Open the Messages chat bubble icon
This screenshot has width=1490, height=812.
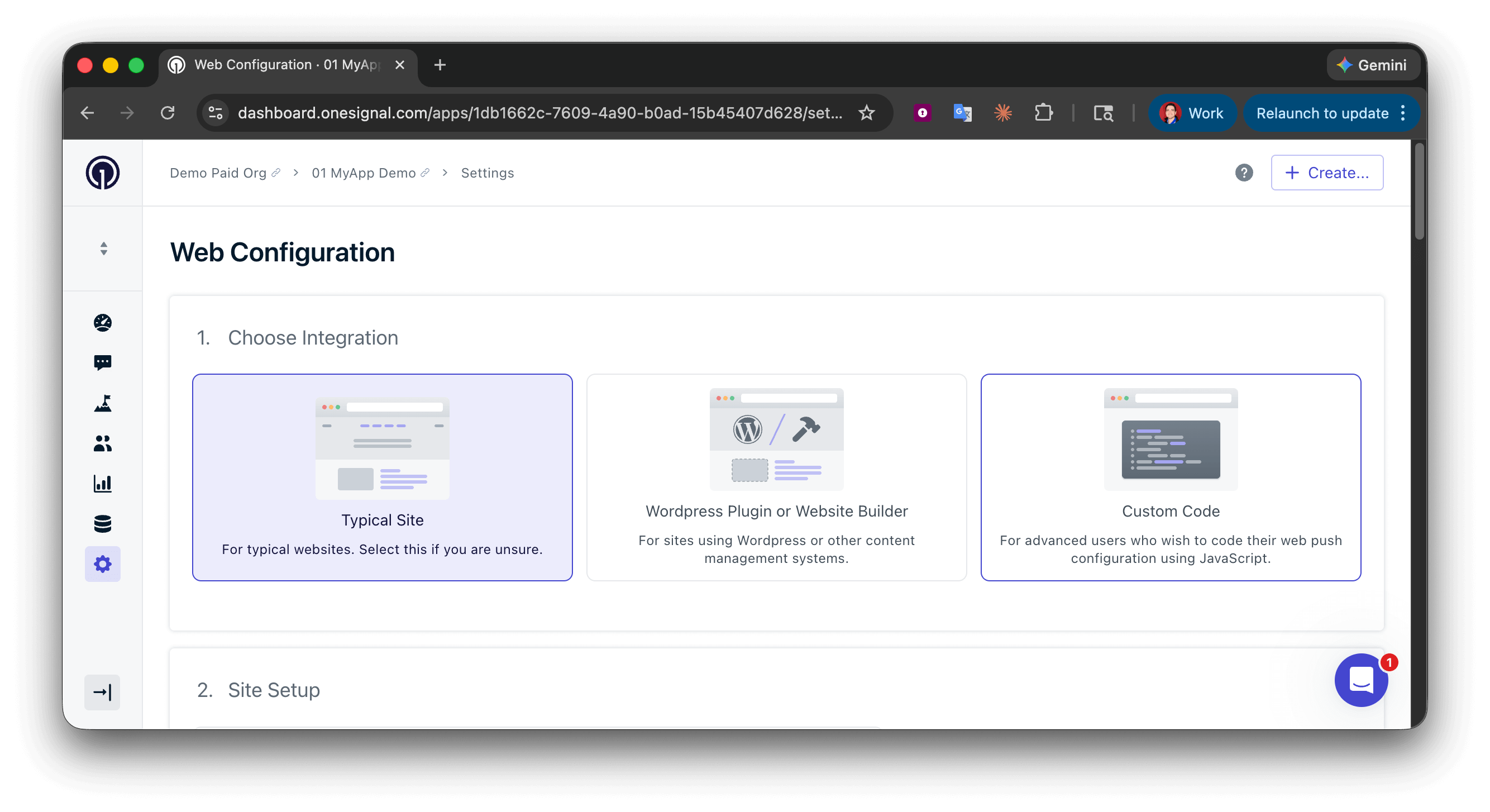102,362
